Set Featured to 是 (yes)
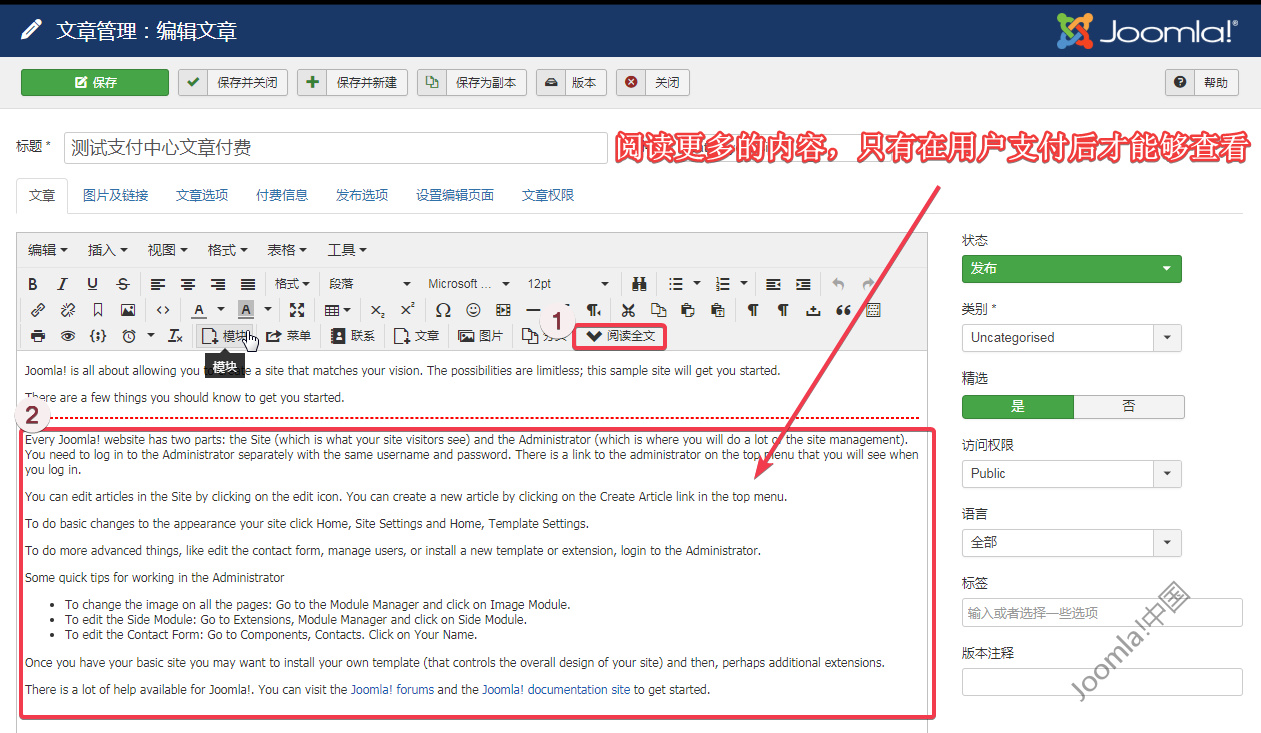This screenshot has height=733, width=1261. [x=1018, y=407]
